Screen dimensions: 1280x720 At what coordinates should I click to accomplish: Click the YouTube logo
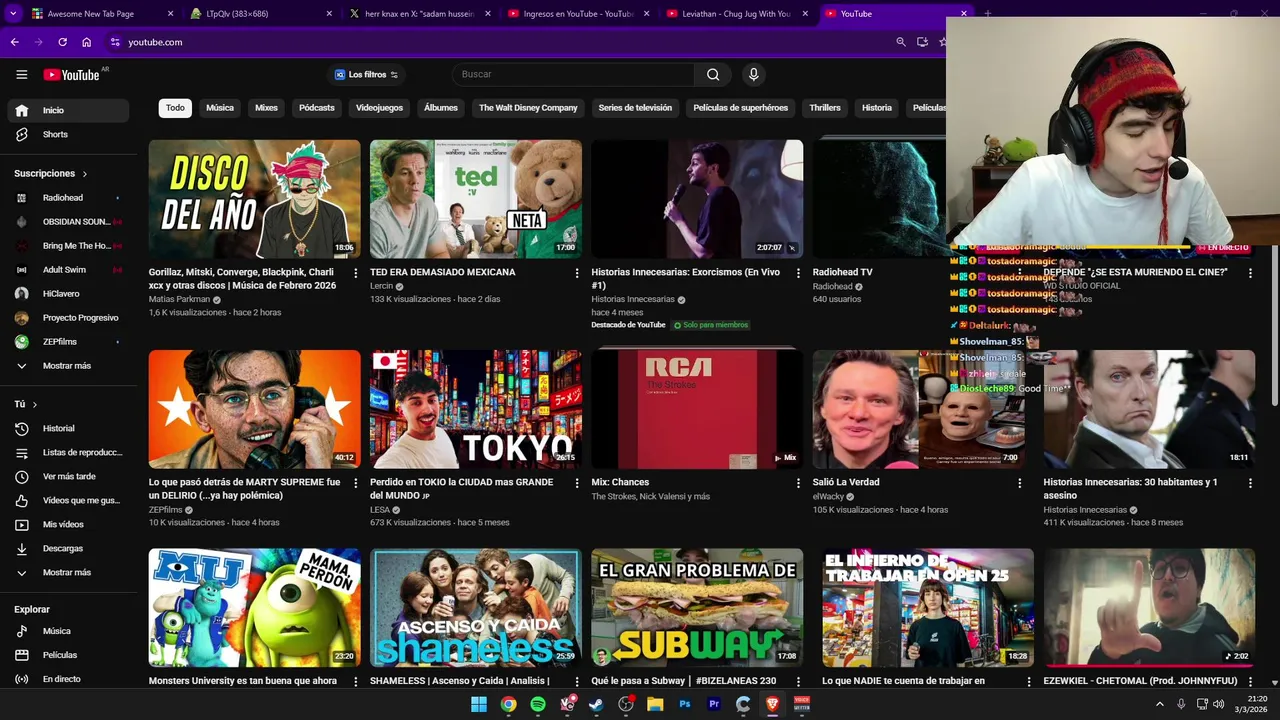click(72, 74)
